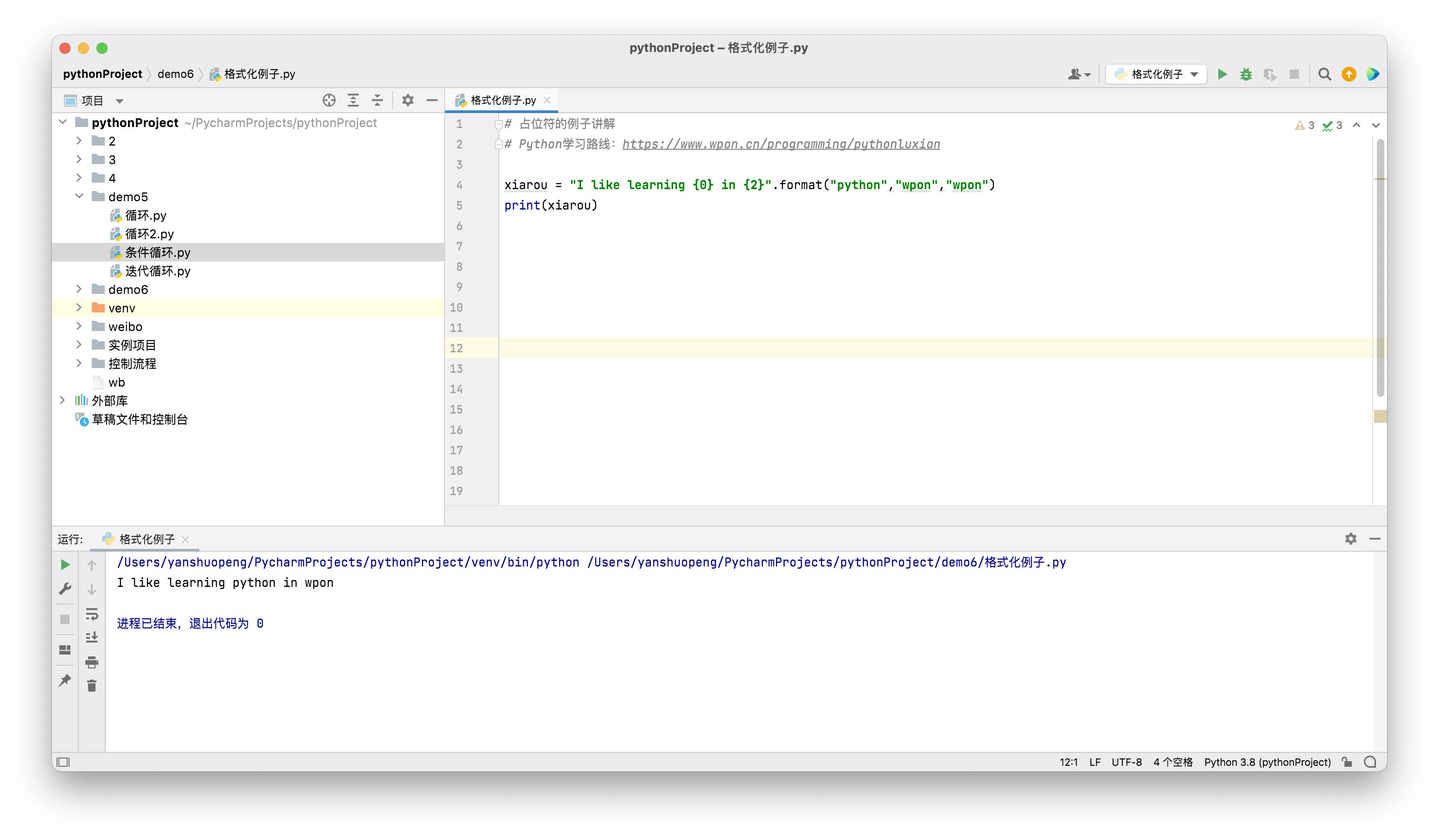Click Python 3.8 interpreter in status bar
1439x840 pixels.
pyautogui.click(x=1267, y=762)
